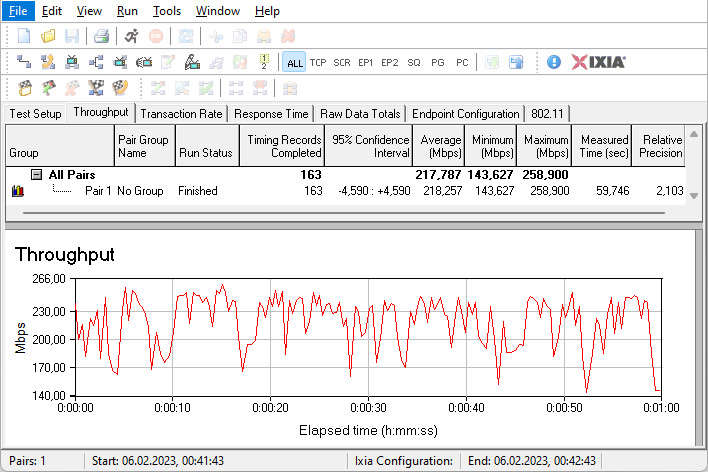The height and width of the screenshot is (472, 708).
Task: Click the 218,257 average value for Pair 1
Action: (442, 191)
